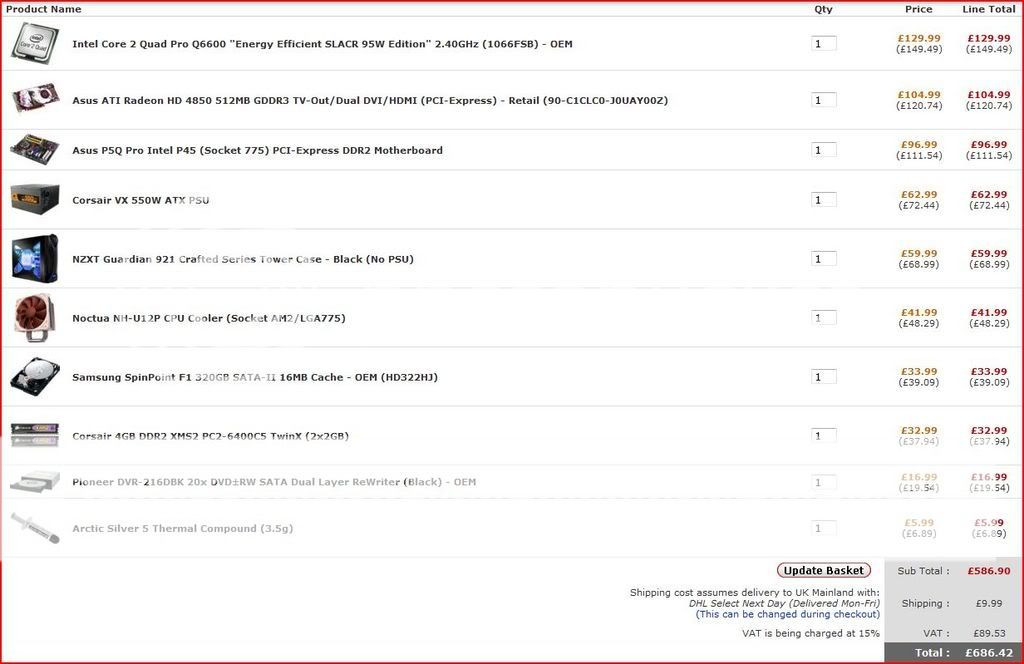Open the Intel Core 2 Quad Pro Q6600 product link
Image resolution: width=1024 pixels, height=664 pixels.
pyautogui.click(x=322, y=44)
